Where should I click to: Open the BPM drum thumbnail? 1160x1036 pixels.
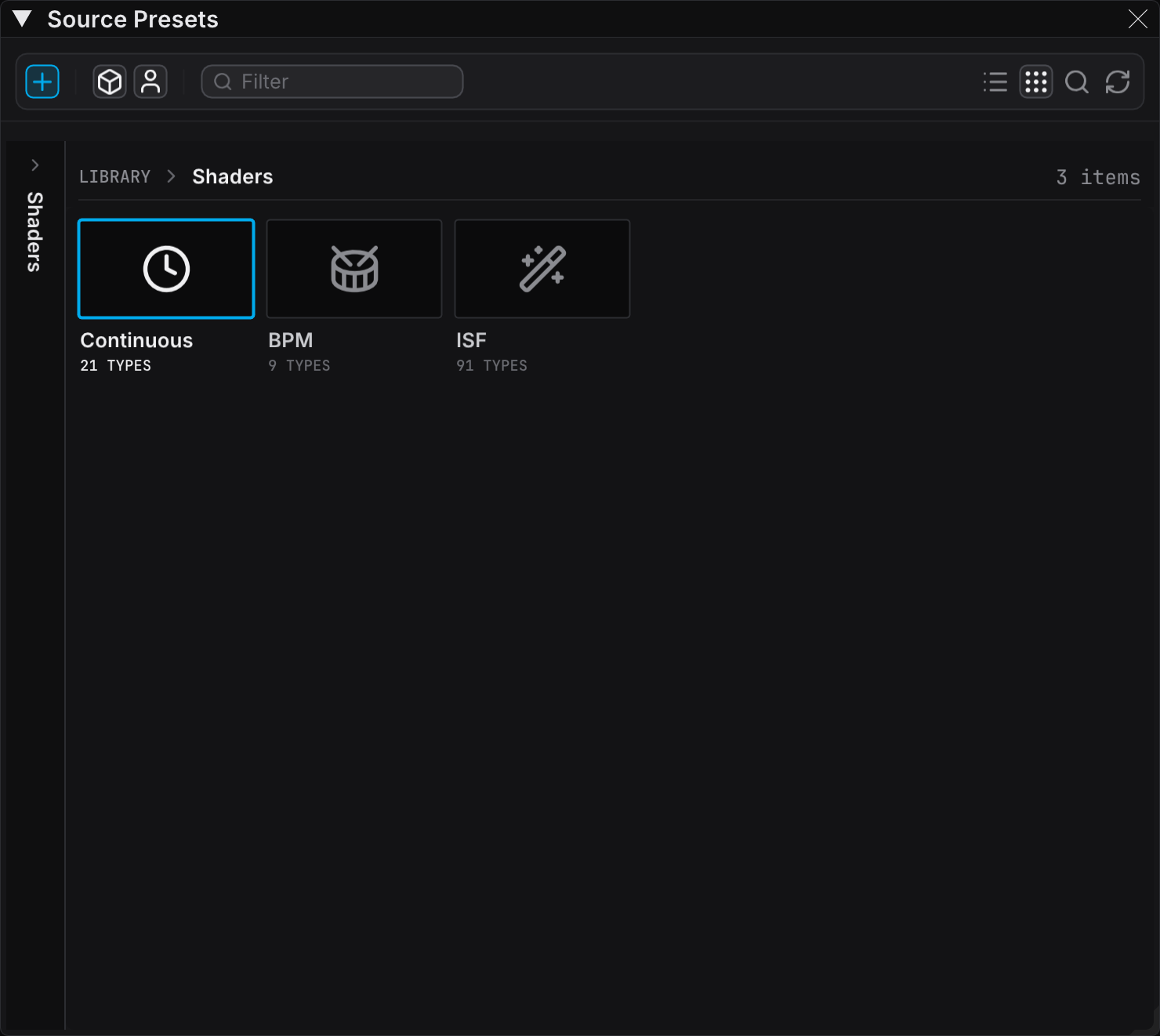[354, 269]
